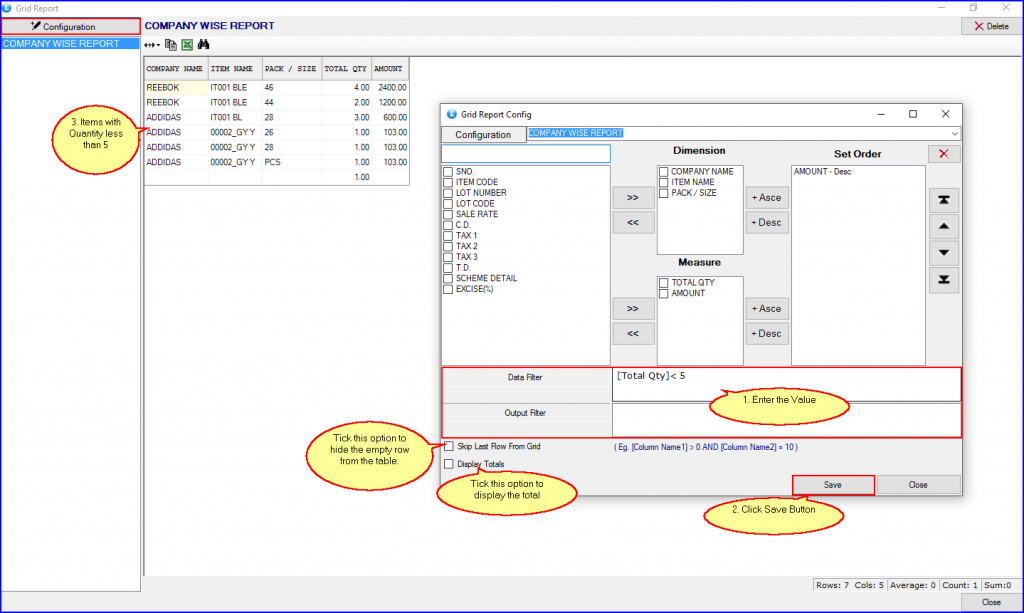Select amount cell 2400.00
Viewport: 1024px width, 613px height.
[391, 87]
